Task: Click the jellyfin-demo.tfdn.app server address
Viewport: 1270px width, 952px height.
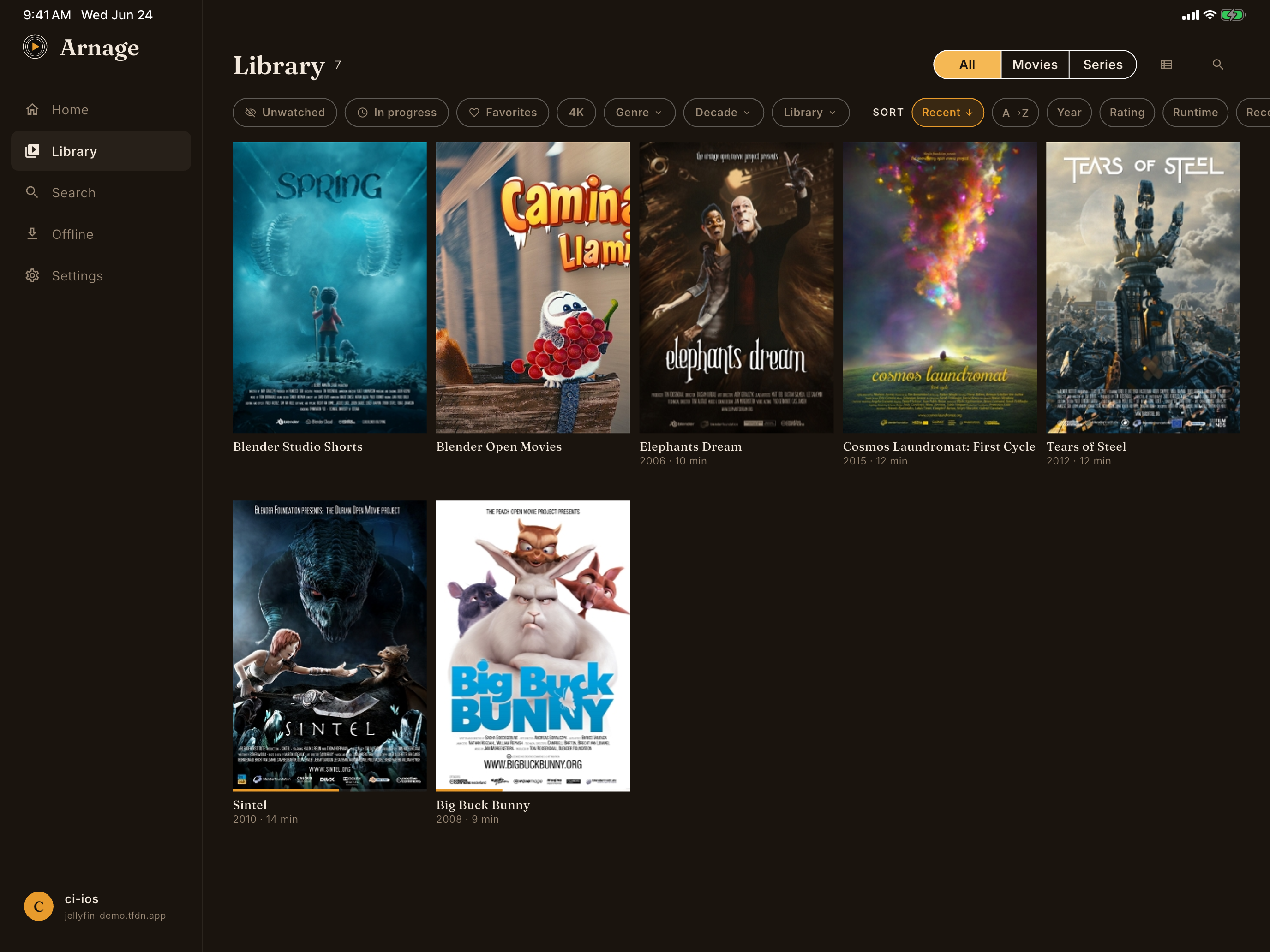Action: click(115, 915)
